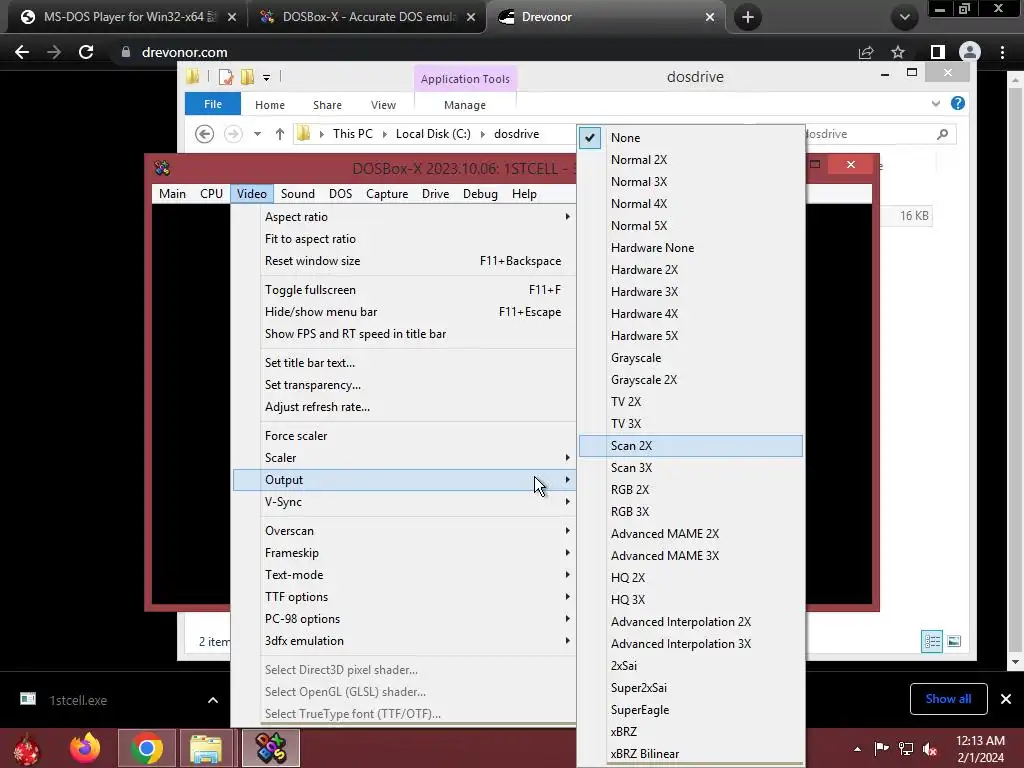Open a new Chrome tab
The height and width of the screenshot is (768, 1024).
pyautogui.click(x=748, y=17)
